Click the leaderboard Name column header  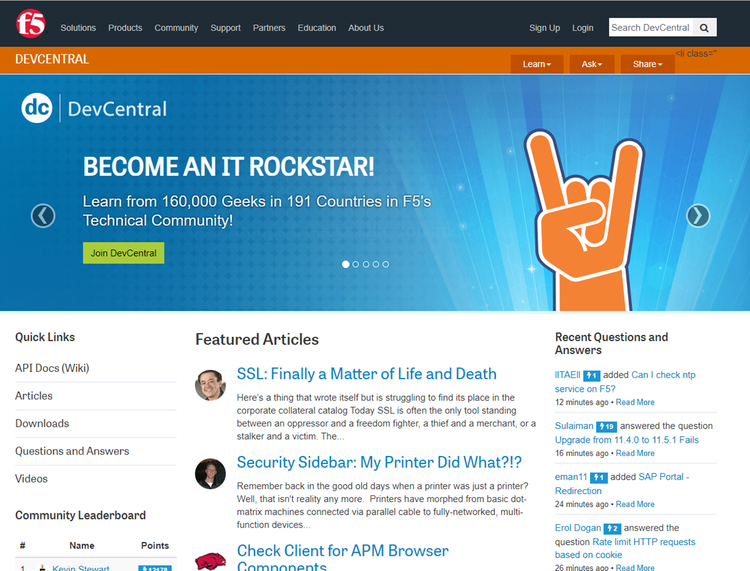point(82,546)
